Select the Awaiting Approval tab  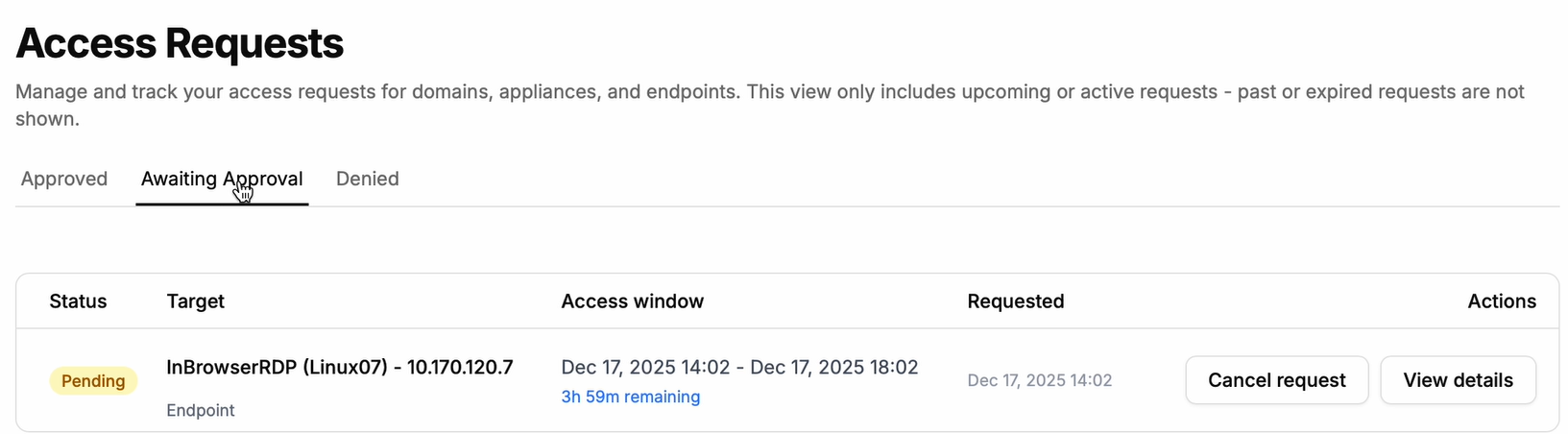(222, 180)
